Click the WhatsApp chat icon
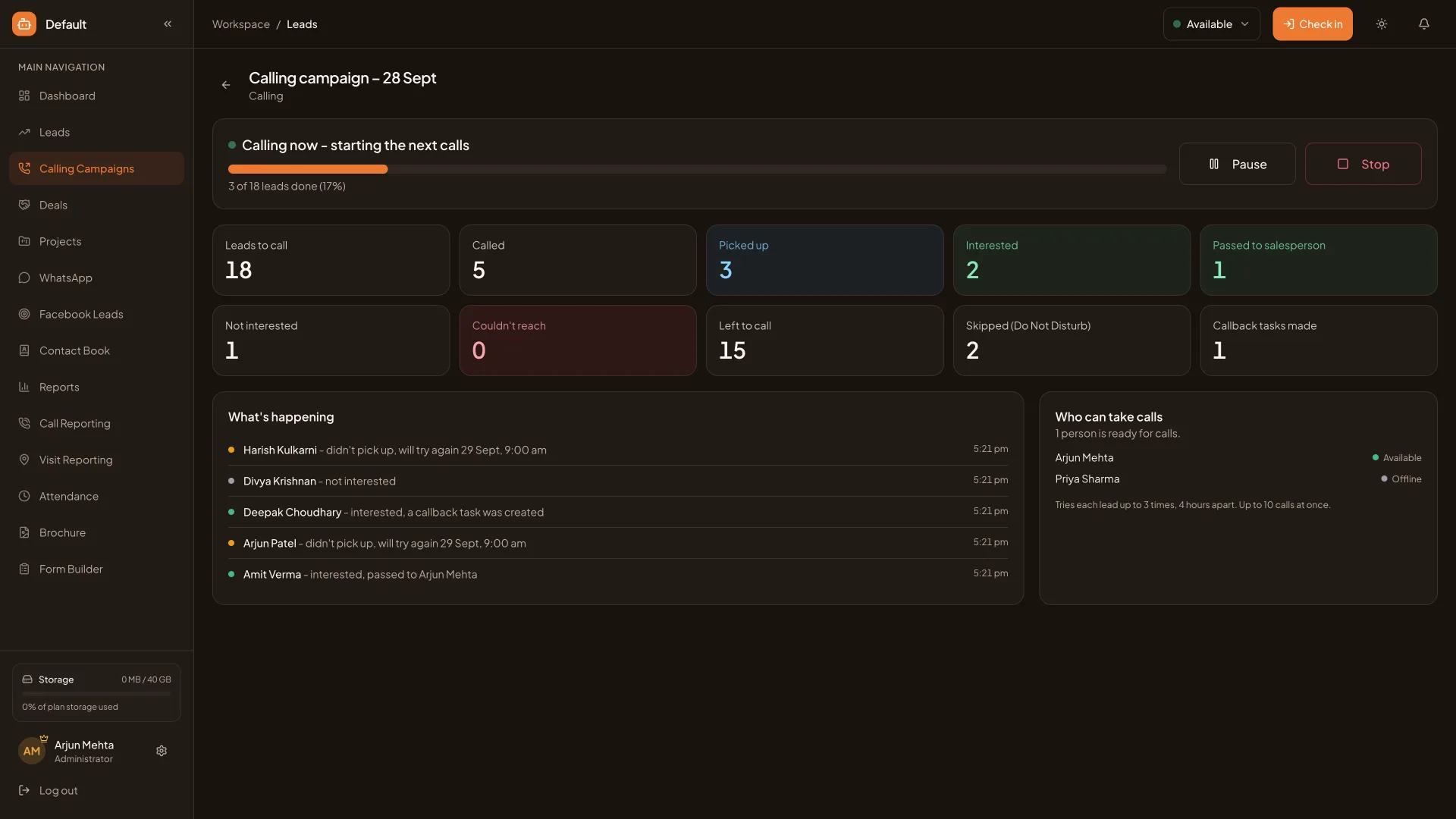1456x819 pixels. click(24, 278)
